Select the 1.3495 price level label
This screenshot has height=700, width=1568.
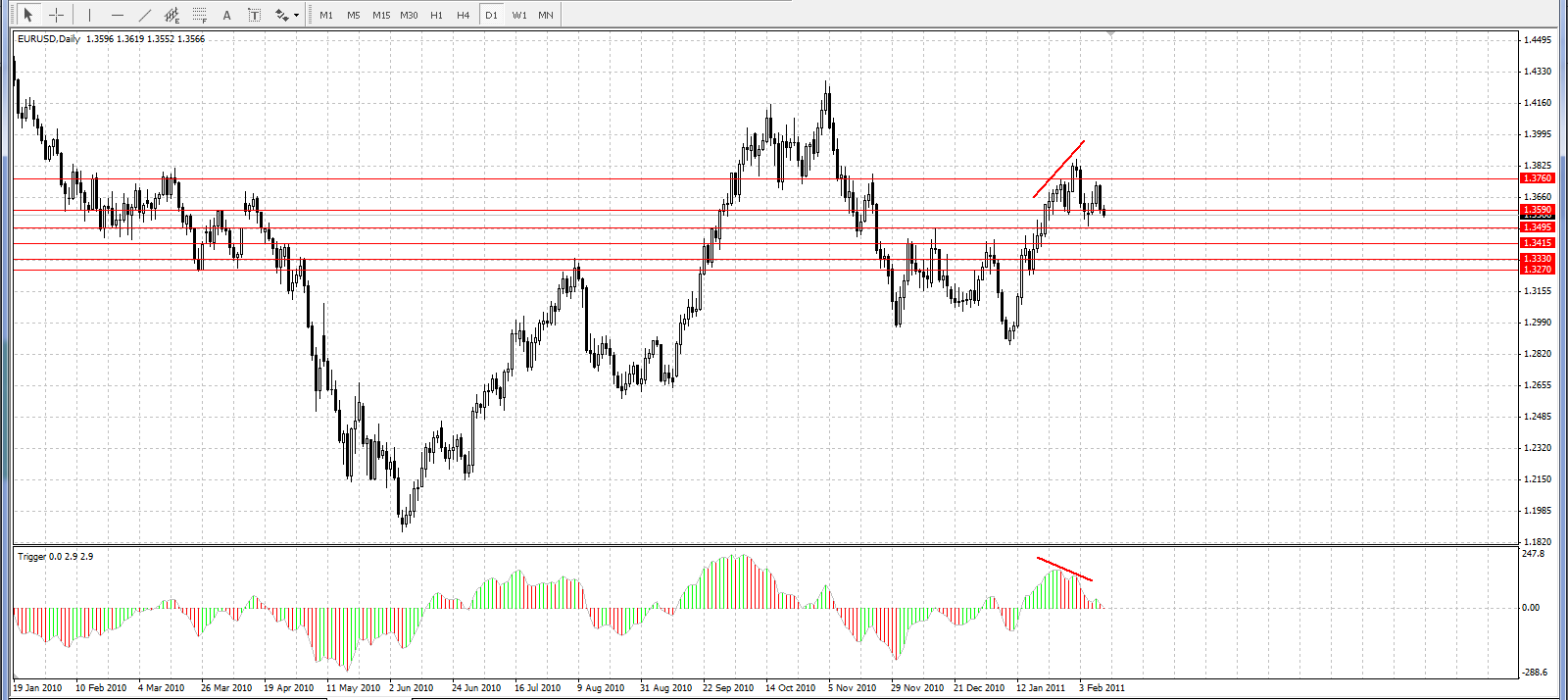[1537, 227]
